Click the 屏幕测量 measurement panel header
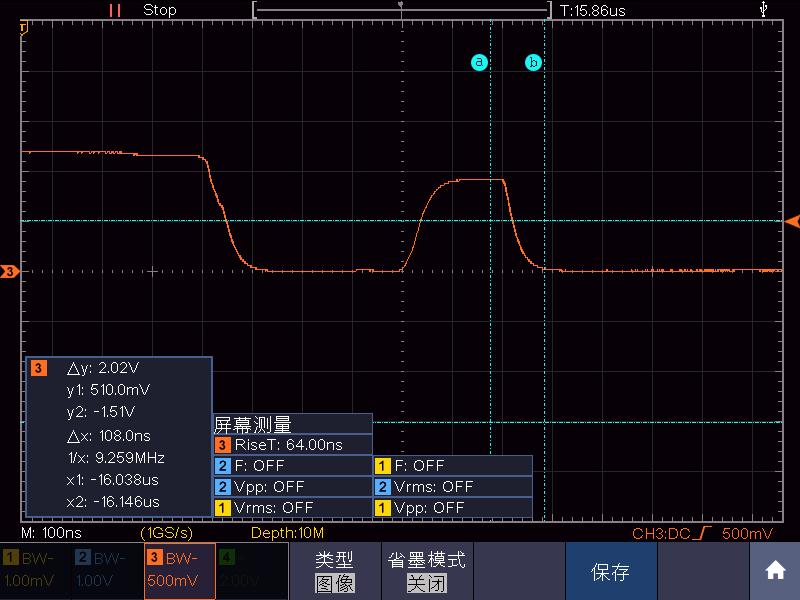 tap(292, 424)
